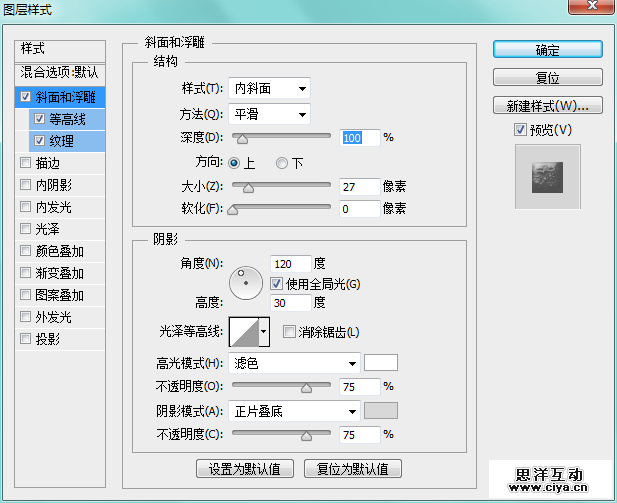Click the white highlight color swatch
This screenshot has width=617, height=503.
(x=381, y=363)
